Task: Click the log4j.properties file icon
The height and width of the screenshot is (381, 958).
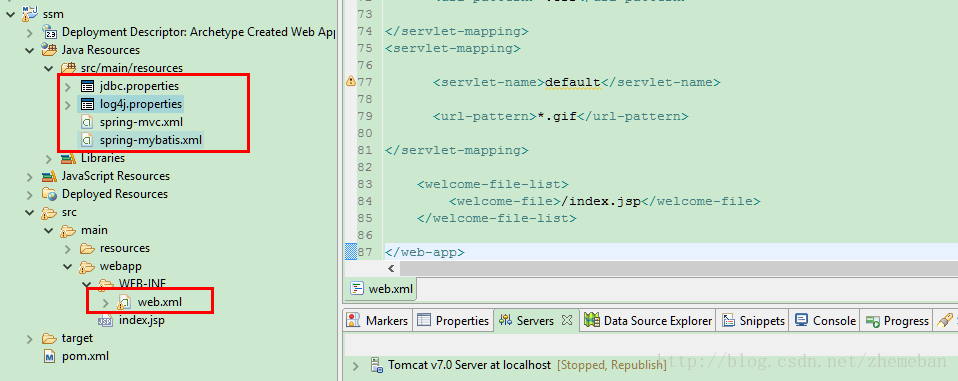Action: click(87, 104)
